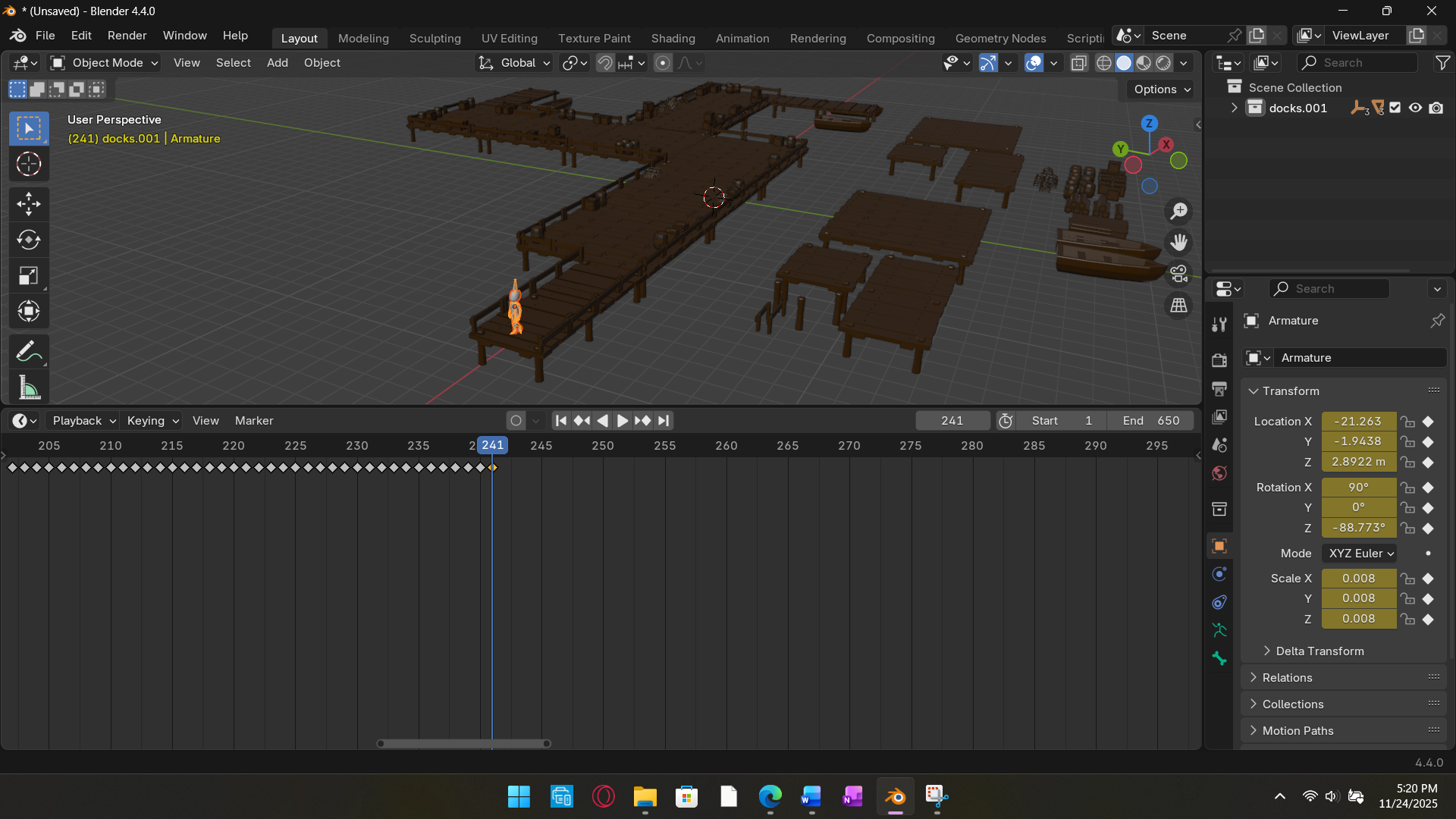1456x819 pixels.
Task: Toggle auto keying record button
Action: [516, 421]
